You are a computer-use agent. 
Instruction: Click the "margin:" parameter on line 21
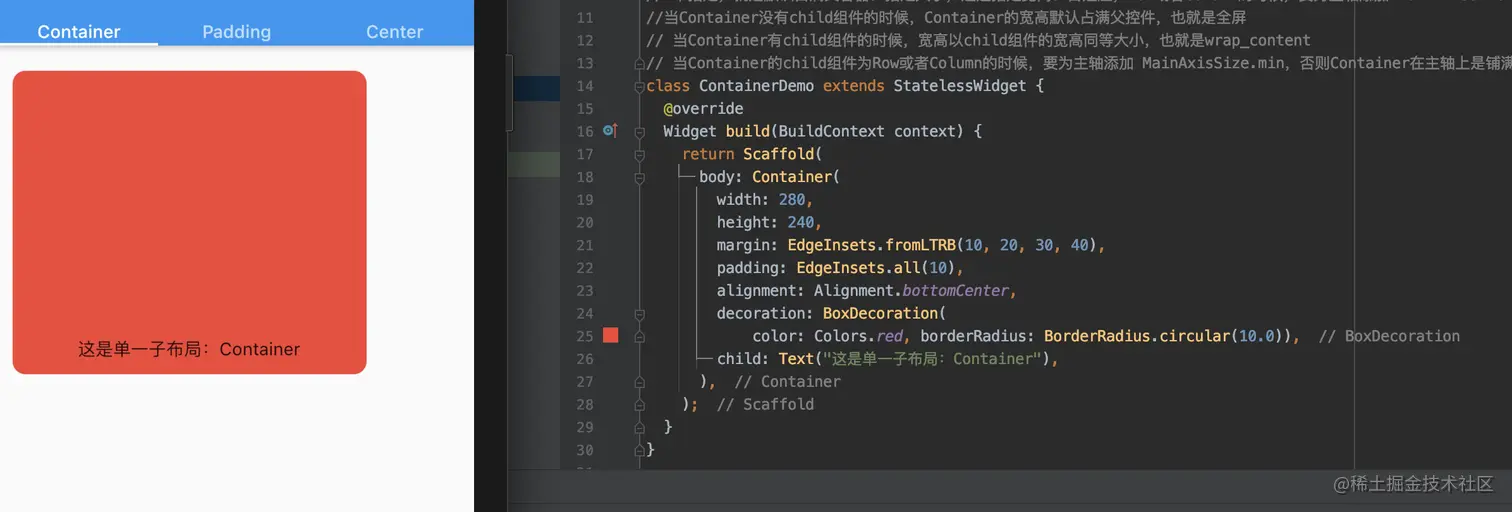pyautogui.click(x=748, y=245)
